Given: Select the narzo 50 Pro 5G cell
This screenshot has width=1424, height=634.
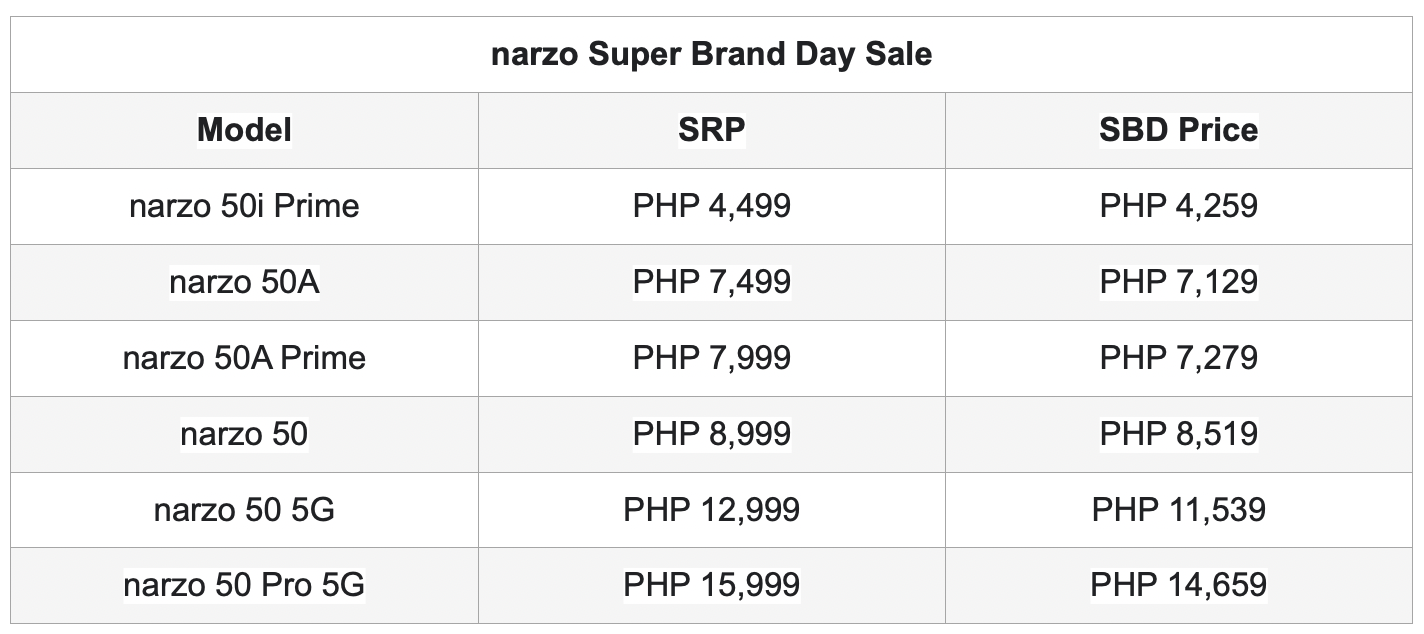Looking at the screenshot, I should [244, 585].
